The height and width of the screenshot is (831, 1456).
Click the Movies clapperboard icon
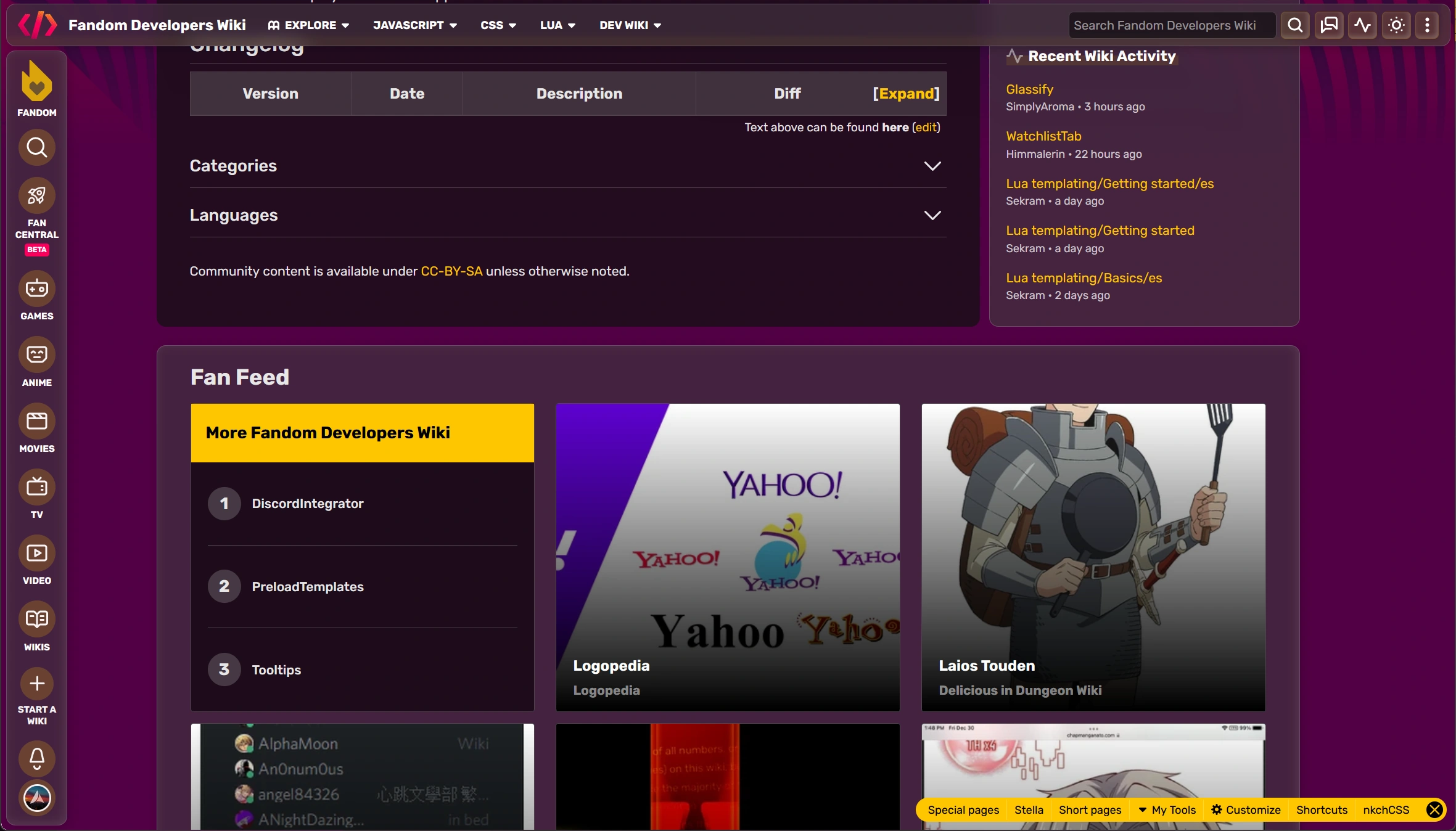(x=36, y=421)
